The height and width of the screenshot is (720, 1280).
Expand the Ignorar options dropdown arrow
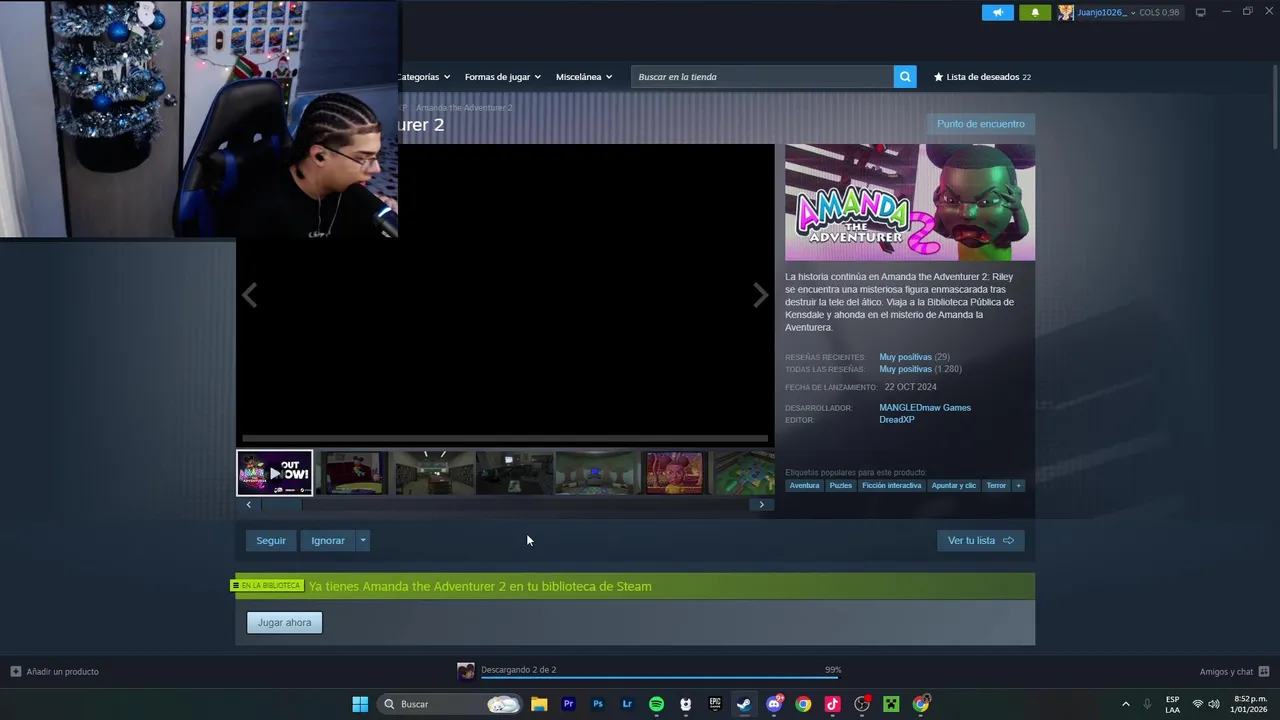tap(363, 541)
